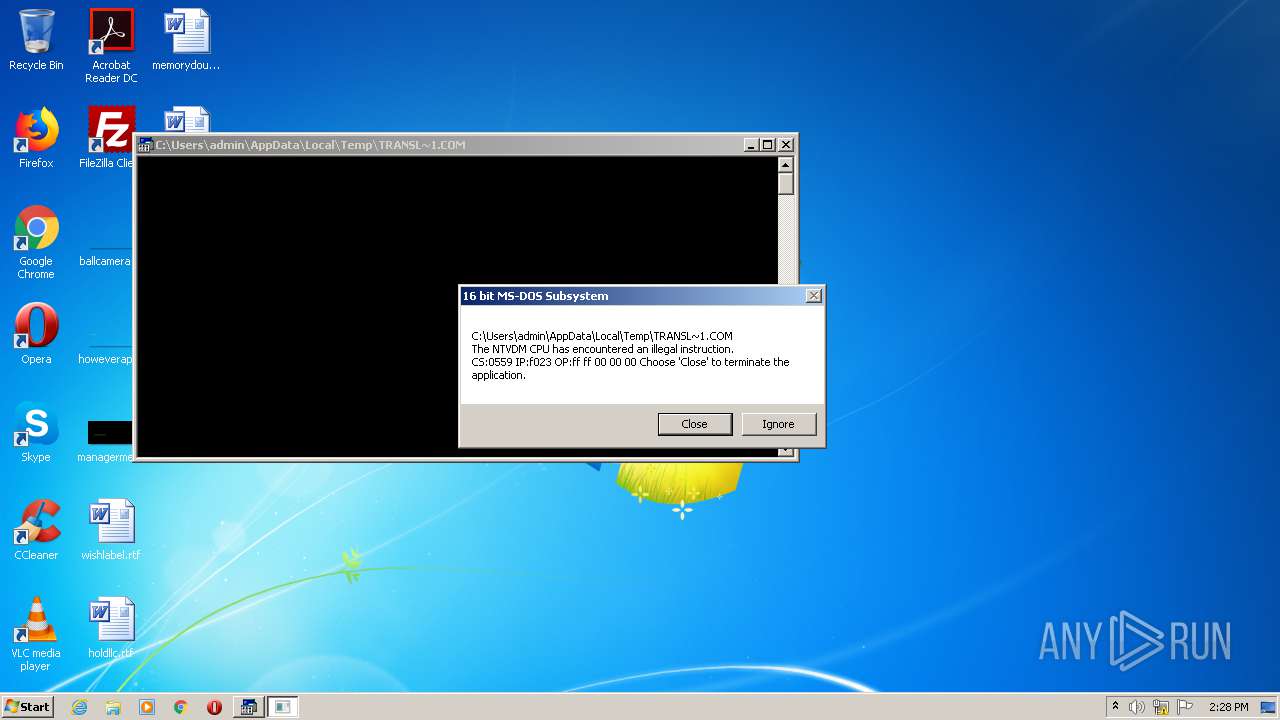Viewport: 1280px width, 720px height.
Task: Open the network status tray icon
Action: pos(1161,707)
